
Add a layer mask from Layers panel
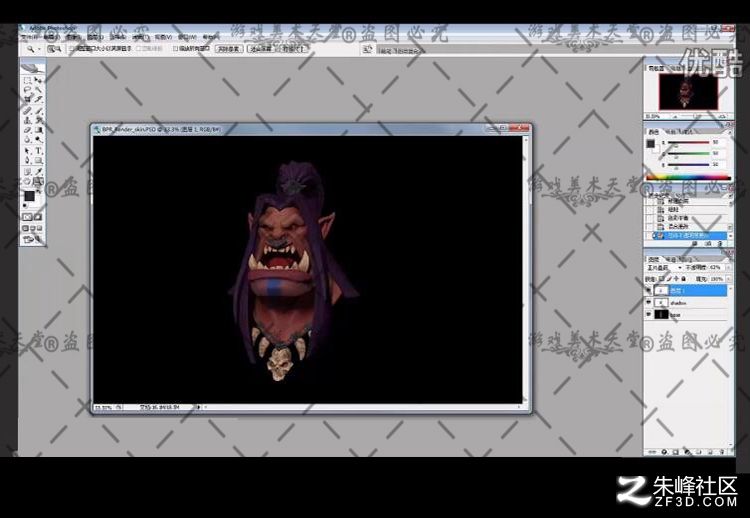click(675, 452)
